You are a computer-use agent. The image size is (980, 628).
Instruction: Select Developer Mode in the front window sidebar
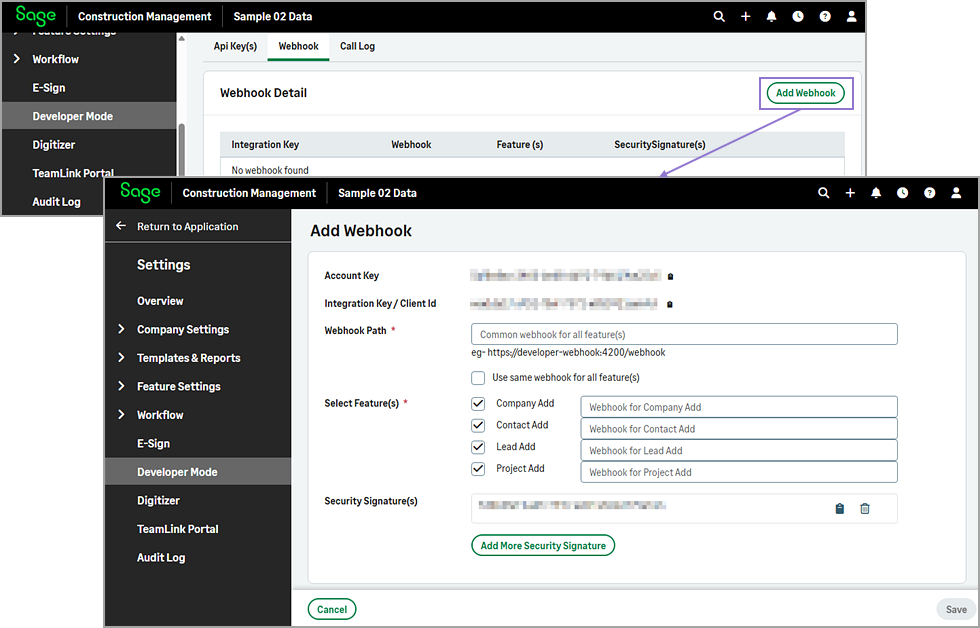tap(198, 472)
